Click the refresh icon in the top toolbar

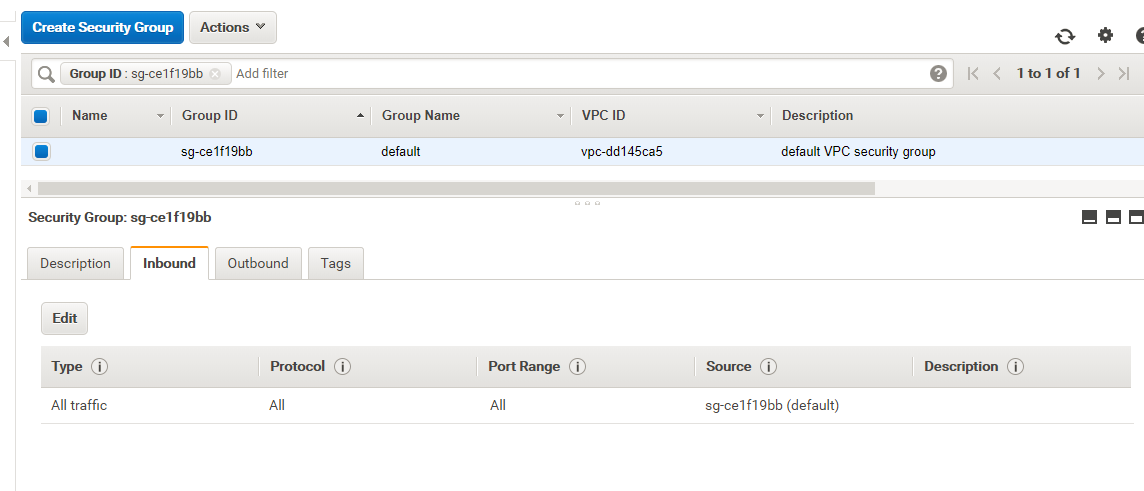[x=1065, y=36]
